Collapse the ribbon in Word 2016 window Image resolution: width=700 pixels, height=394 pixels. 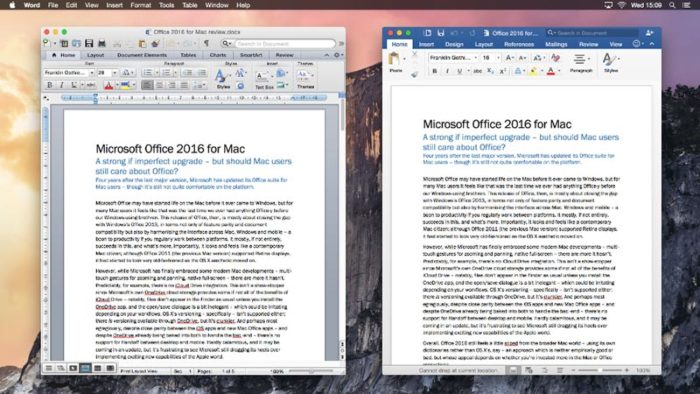pos(652,44)
